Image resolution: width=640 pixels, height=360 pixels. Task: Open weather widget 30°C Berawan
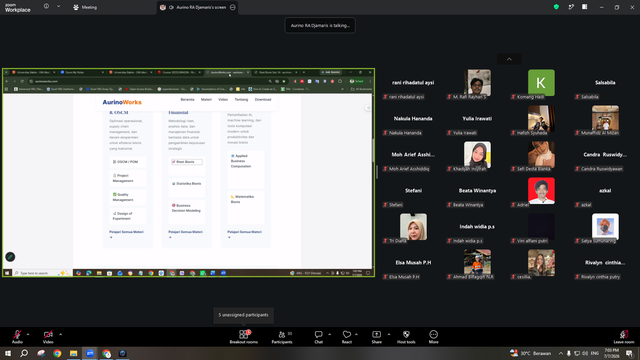click(530, 353)
